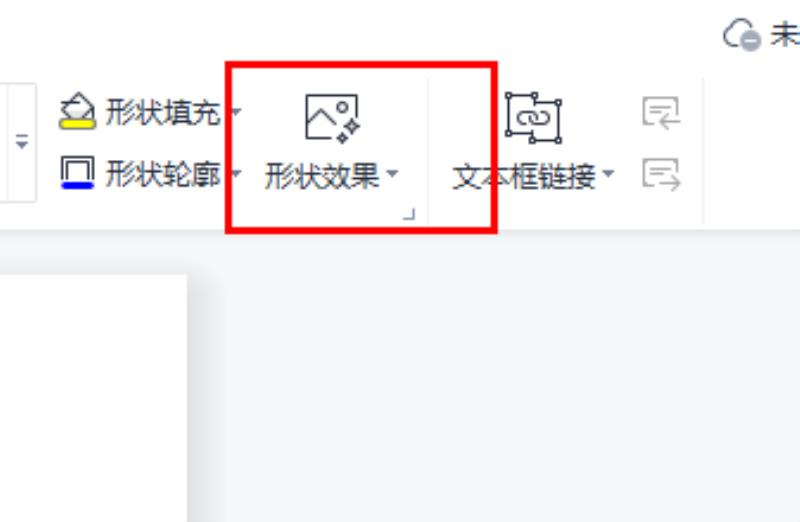This screenshot has height=522, width=800.
Task: Click the 形状填充 text label
Action: (x=163, y=112)
